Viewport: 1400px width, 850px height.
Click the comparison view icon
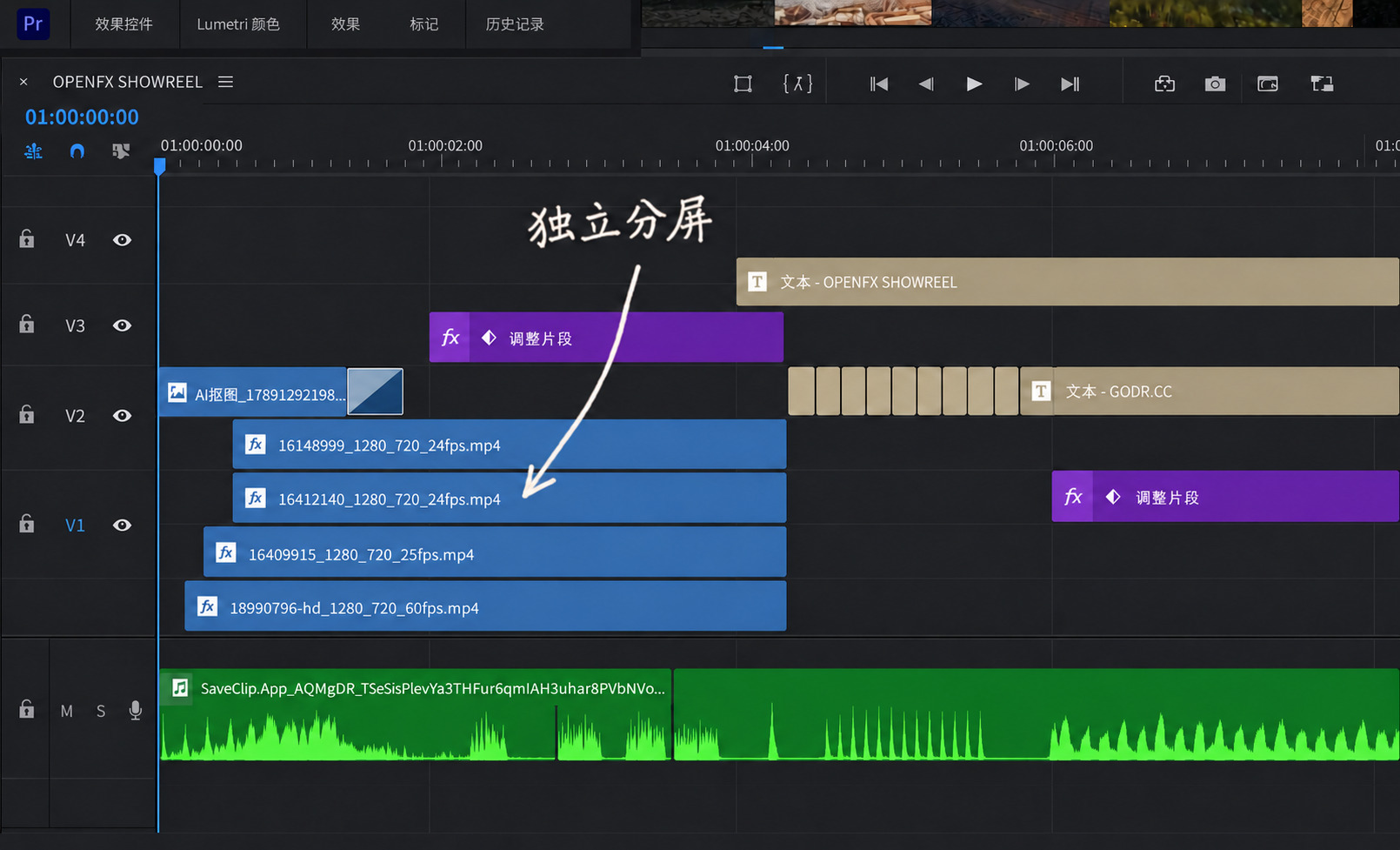[1268, 84]
